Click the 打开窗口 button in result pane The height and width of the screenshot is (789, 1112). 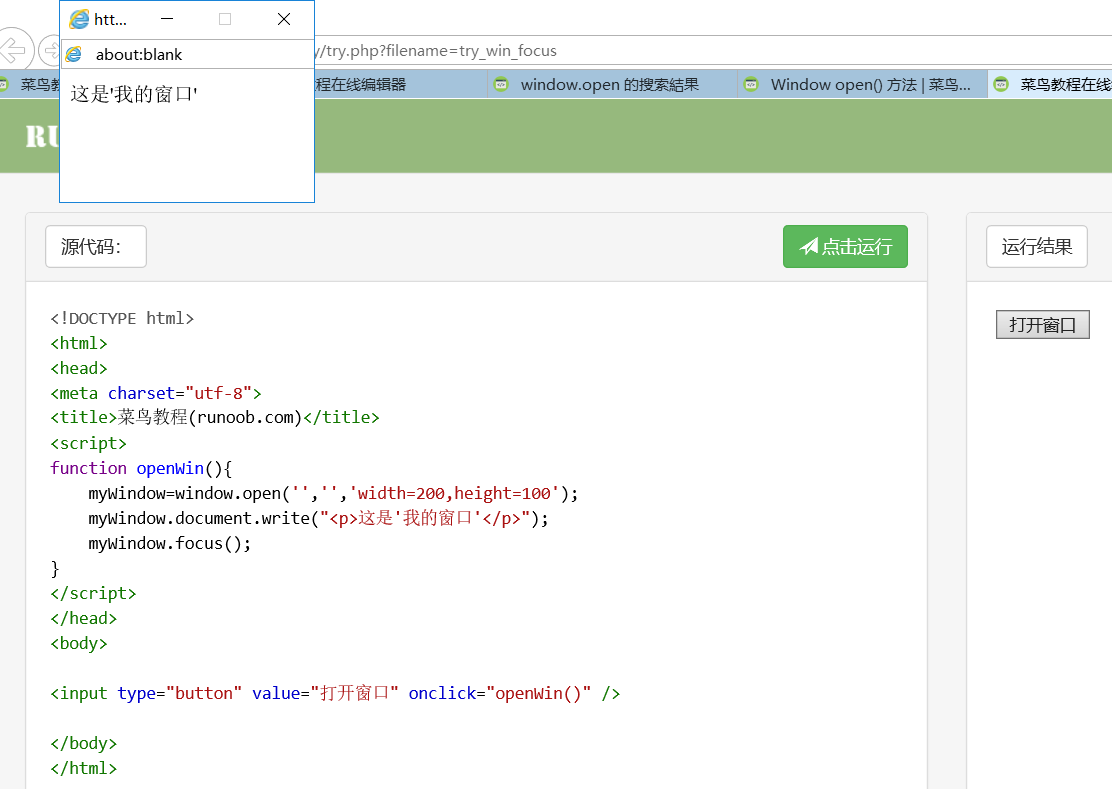point(1042,325)
